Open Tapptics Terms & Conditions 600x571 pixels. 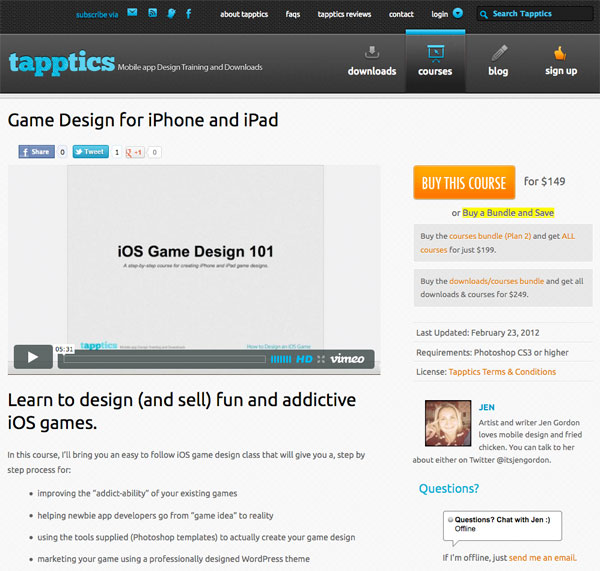coord(502,372)
